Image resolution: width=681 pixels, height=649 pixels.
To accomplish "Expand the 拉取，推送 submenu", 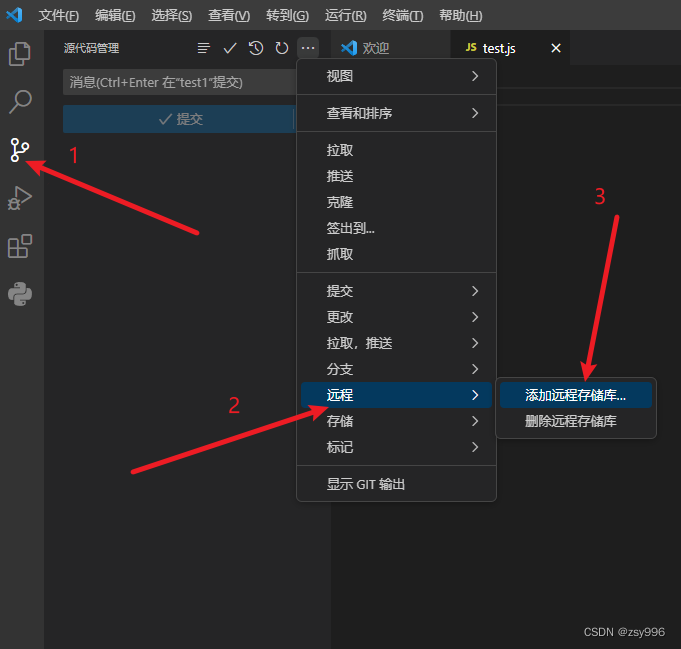I will tap(396, 343).
